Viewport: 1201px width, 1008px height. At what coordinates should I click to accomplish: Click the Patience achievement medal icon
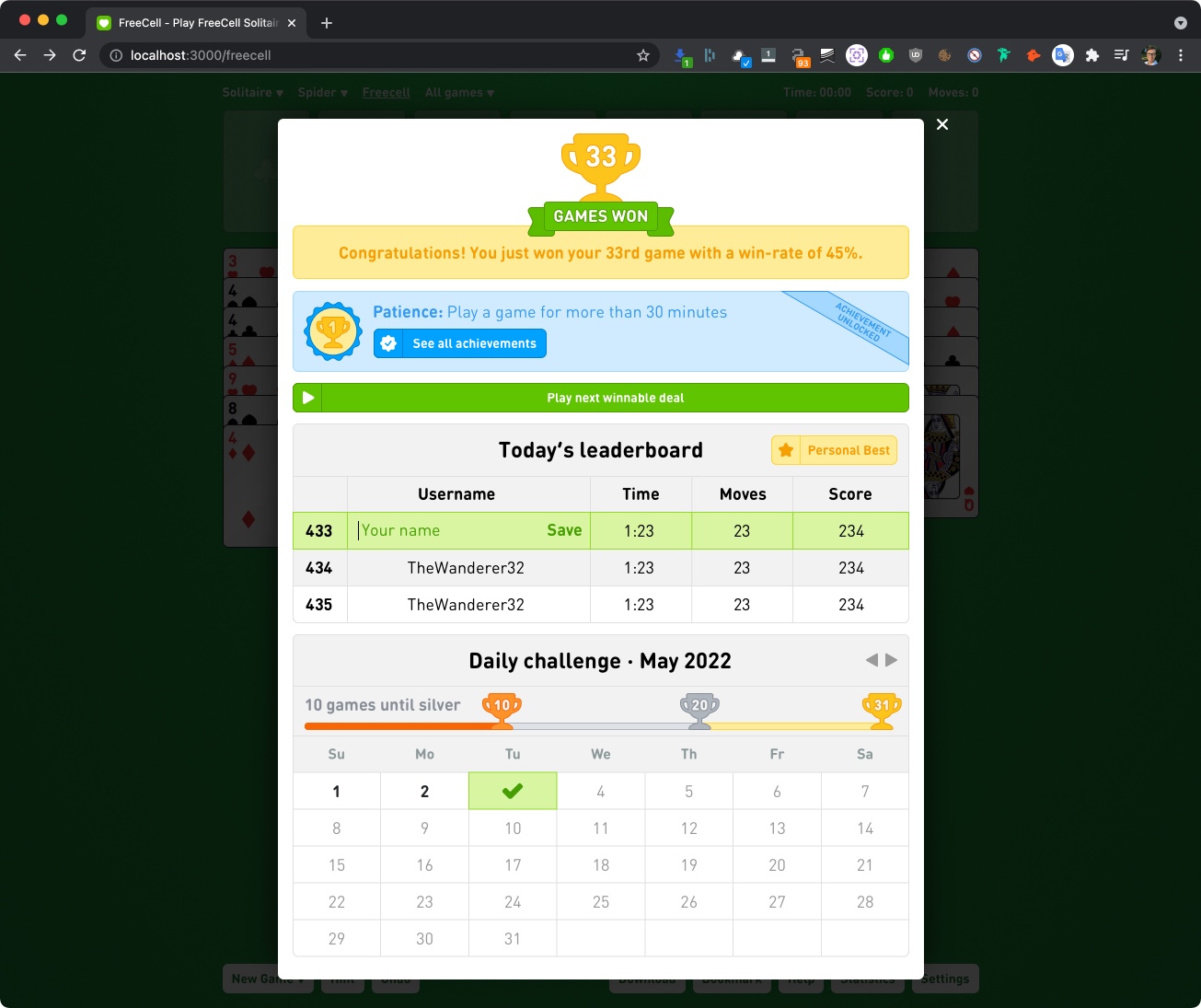333,331
